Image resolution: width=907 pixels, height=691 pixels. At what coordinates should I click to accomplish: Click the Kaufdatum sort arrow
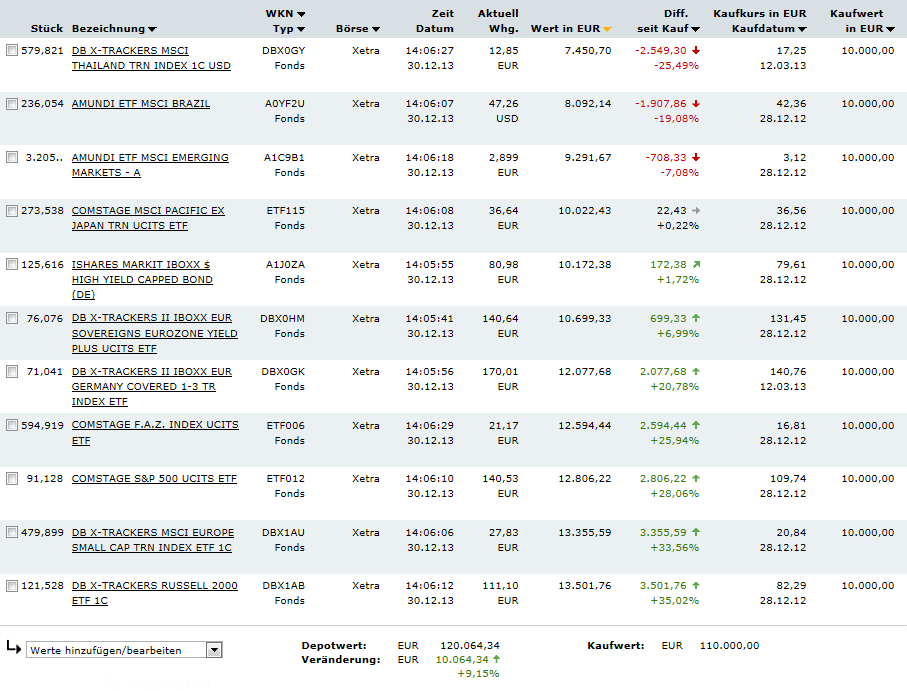(802, 30)
